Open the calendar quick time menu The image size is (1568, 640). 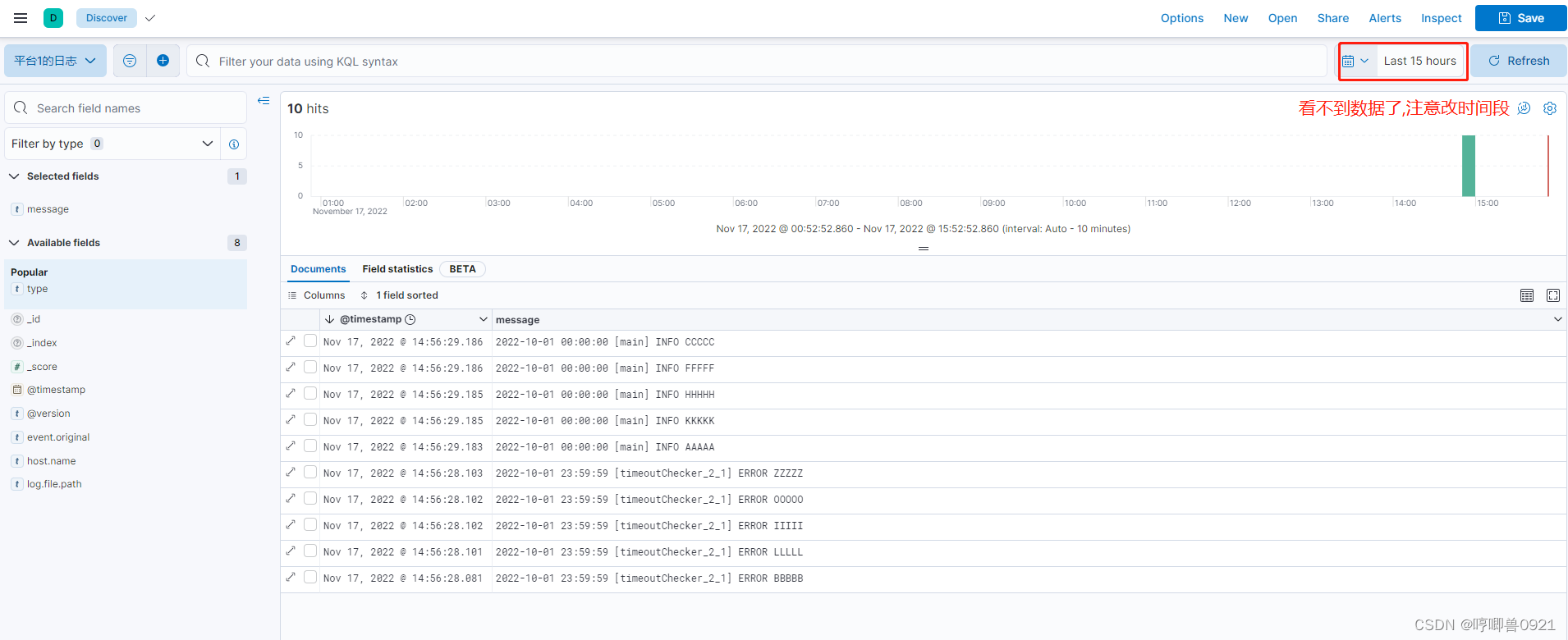[x=1355, y=61]
